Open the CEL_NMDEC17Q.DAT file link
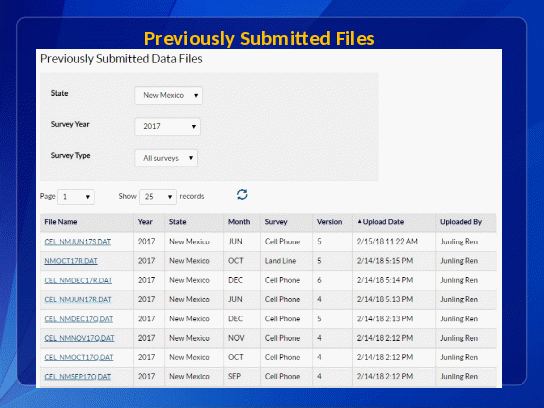Screen dimensions: 544x408 coord(79,319)
